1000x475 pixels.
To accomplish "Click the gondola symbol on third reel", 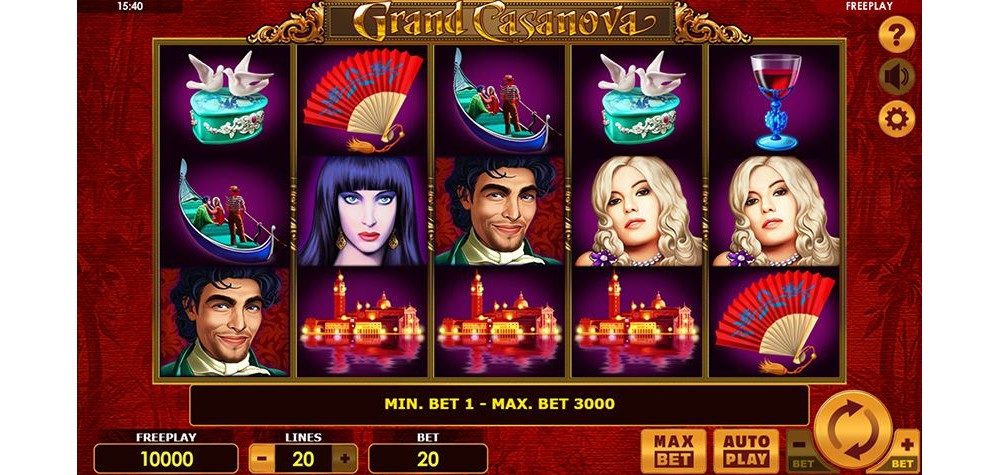I will (x=499, y=99).
